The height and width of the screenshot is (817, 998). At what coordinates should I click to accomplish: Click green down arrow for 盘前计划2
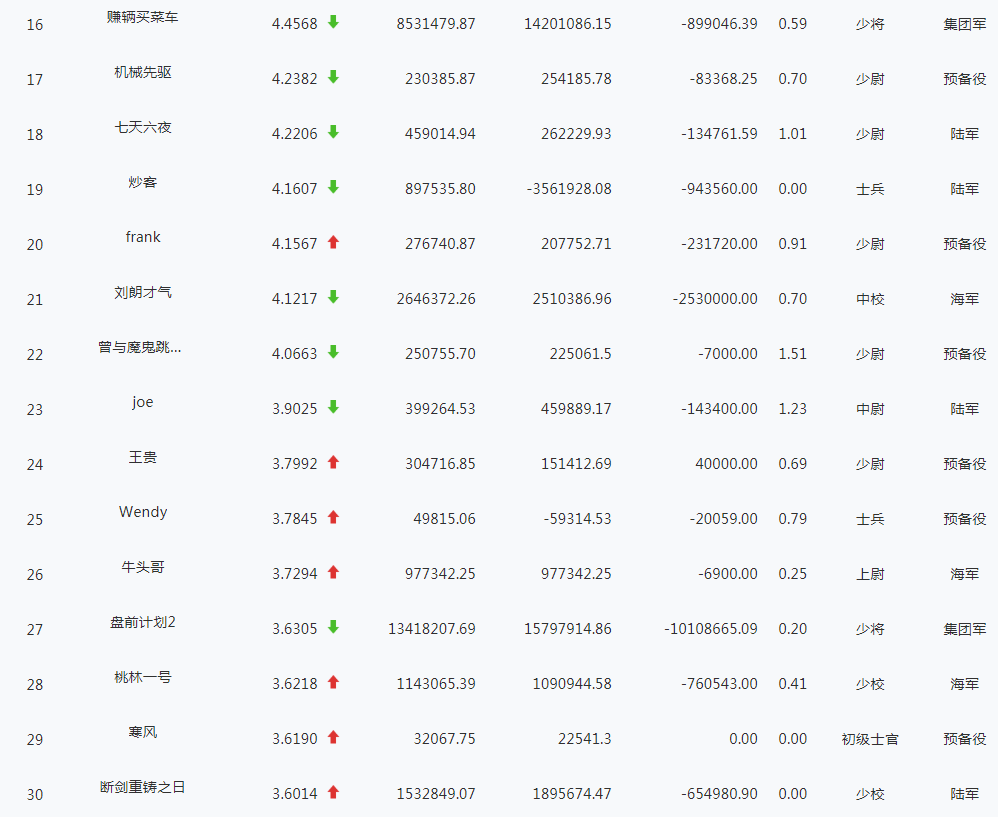[x=333, y=627]
